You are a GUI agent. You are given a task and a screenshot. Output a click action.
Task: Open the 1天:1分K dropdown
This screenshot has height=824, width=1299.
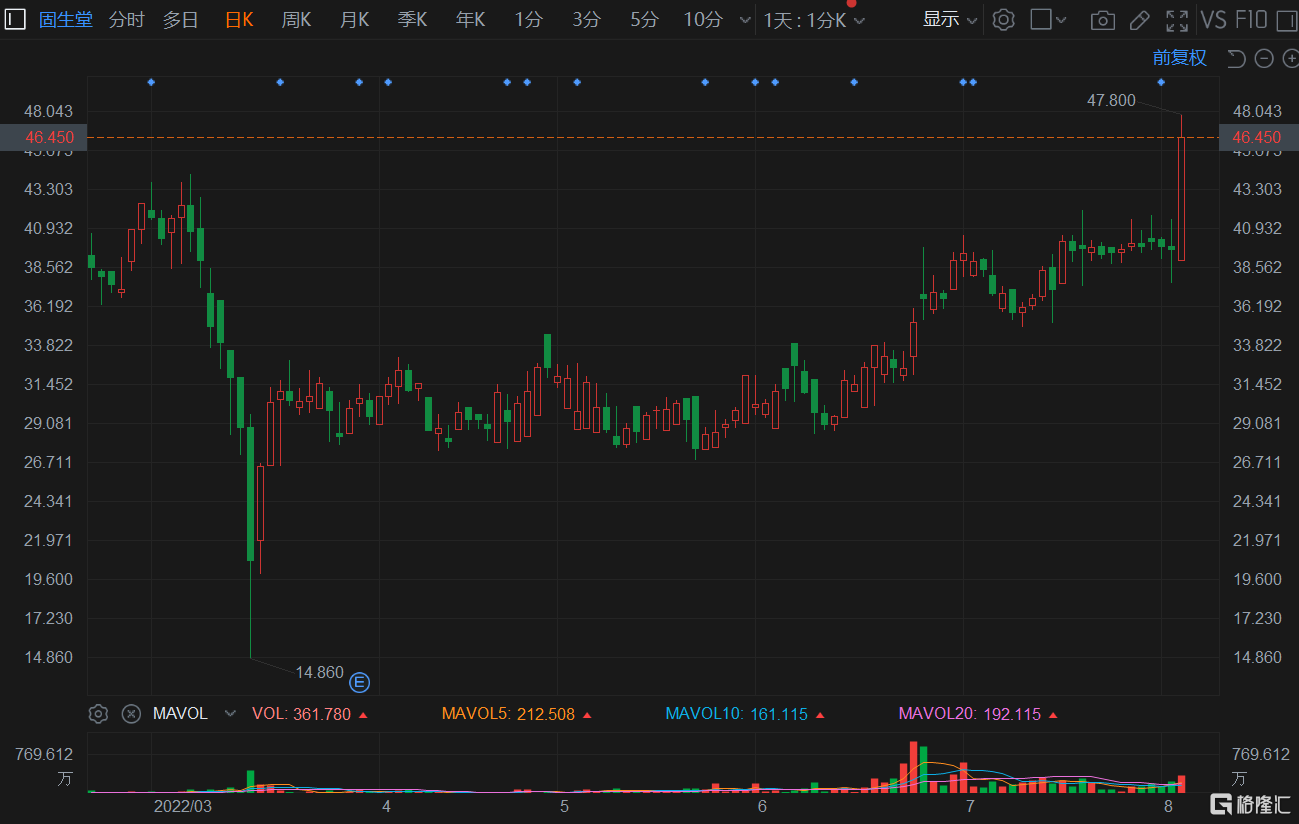pyautogui.click(x=814, y=20)
